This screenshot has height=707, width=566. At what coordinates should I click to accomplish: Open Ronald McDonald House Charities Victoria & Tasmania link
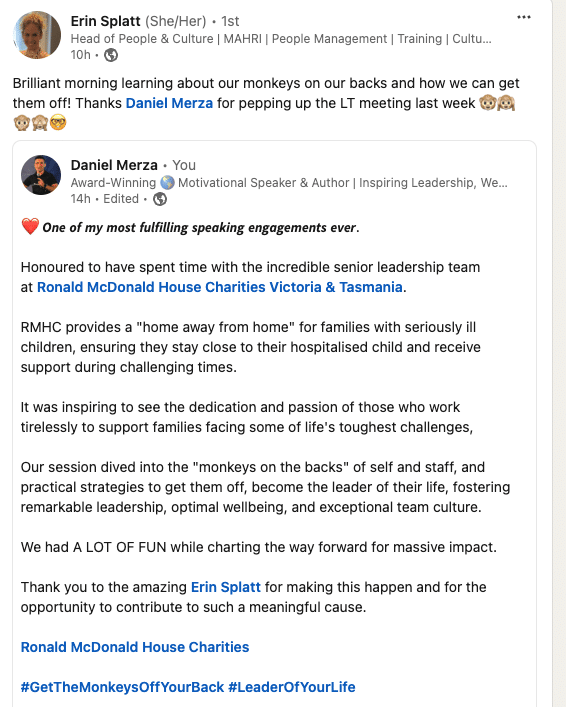220,287
